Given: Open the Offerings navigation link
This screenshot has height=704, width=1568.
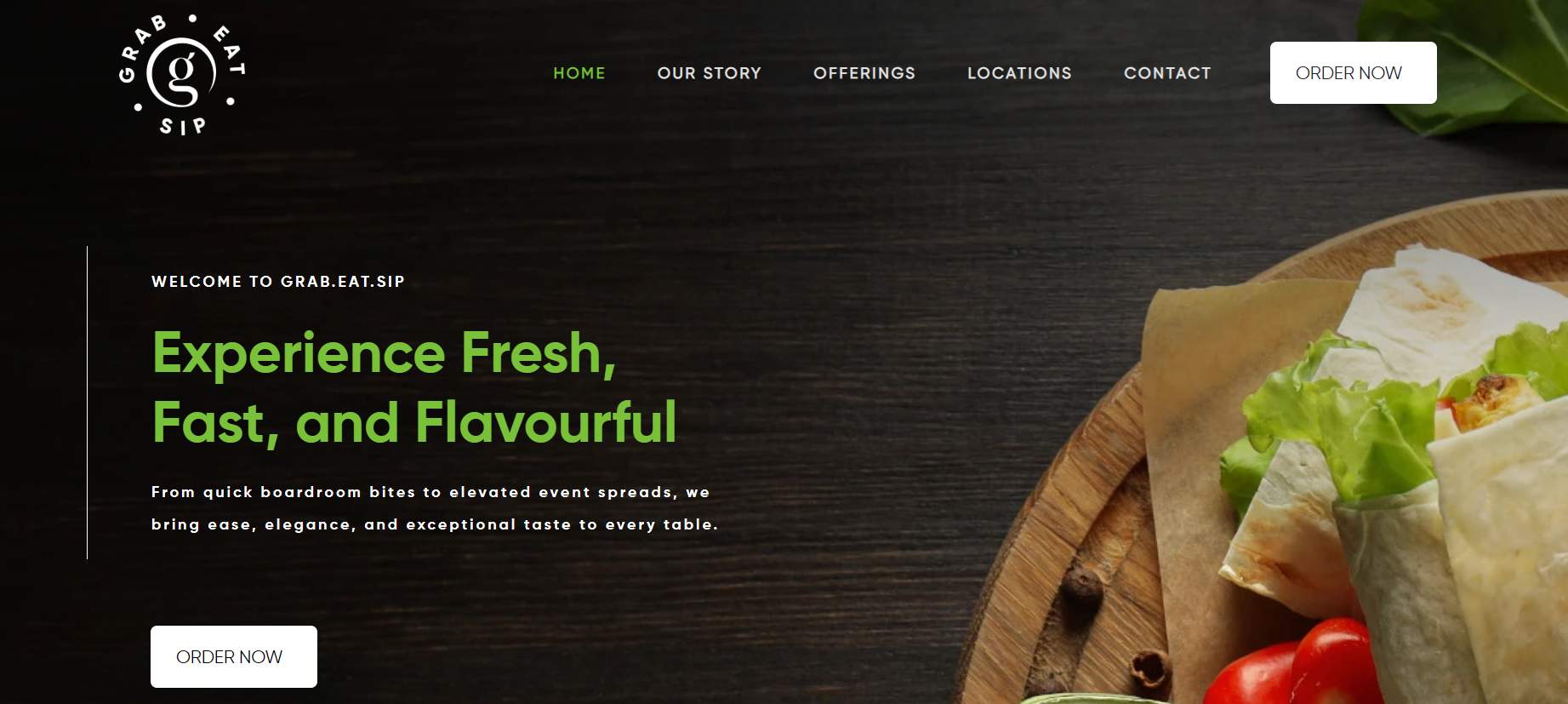Looking at the screenshot, I should 864,73.
